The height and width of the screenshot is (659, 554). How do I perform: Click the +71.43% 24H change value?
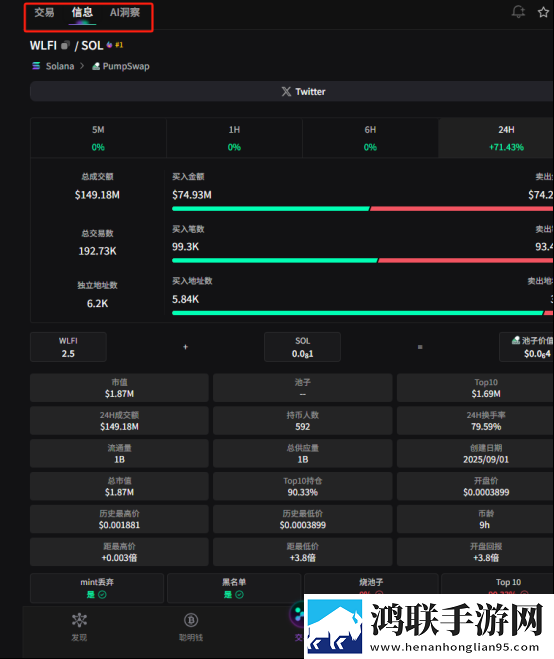coord(506,148)
